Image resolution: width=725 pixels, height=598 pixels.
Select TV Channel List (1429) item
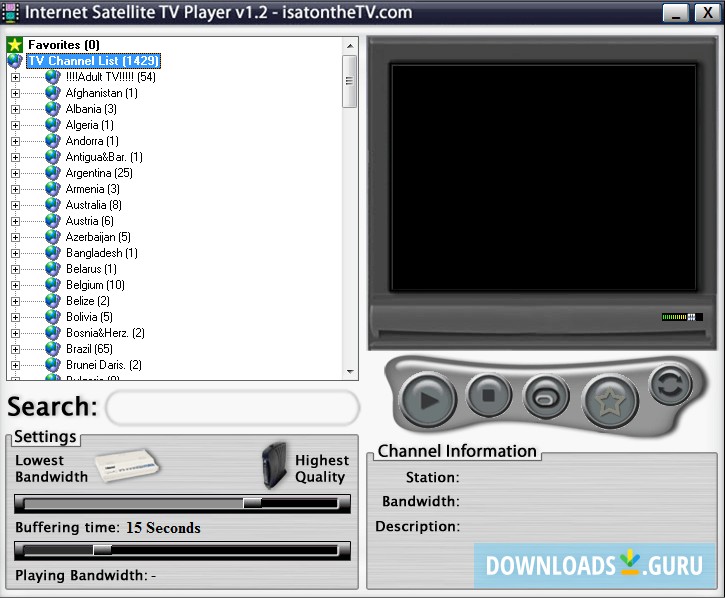point(93,61)
